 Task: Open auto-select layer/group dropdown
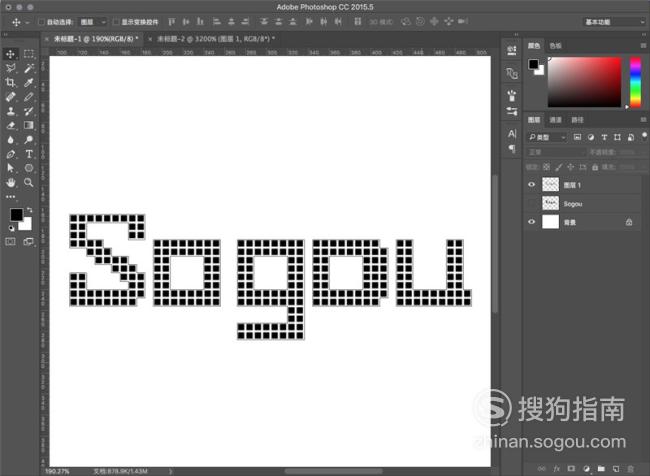click(93, 22)
